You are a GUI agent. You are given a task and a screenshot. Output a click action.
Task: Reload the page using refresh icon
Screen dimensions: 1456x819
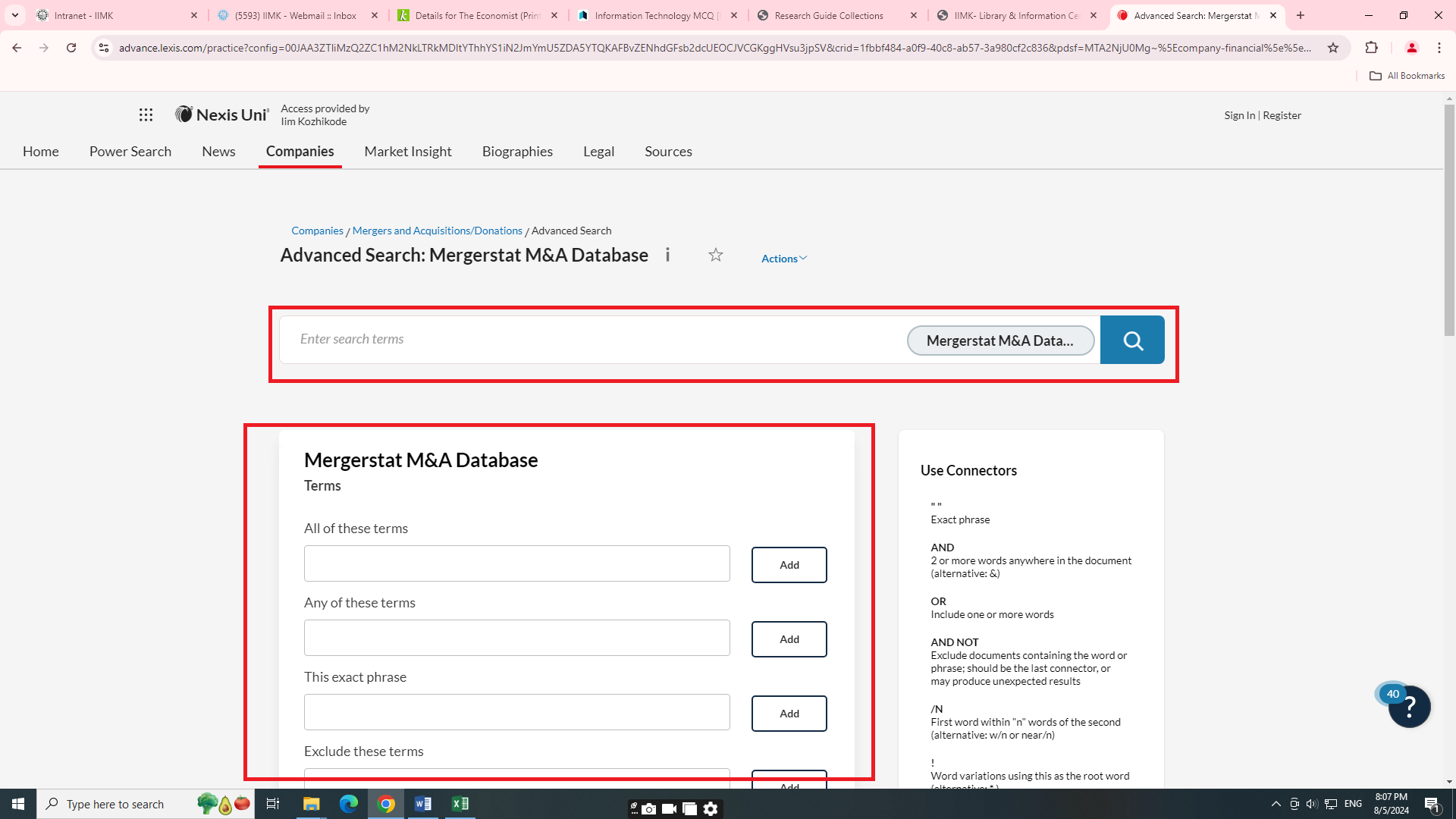71,48
